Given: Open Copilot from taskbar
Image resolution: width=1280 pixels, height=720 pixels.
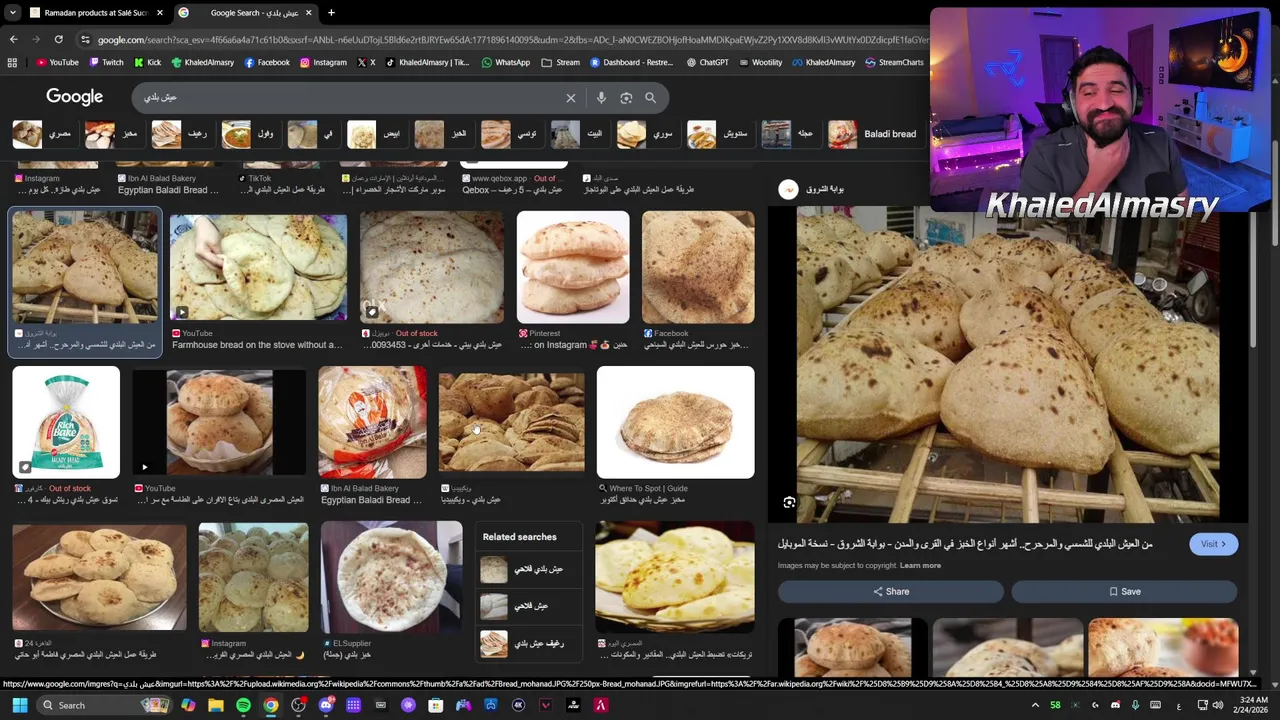Looking at the screenshot, I should click(x=188, y=705).
